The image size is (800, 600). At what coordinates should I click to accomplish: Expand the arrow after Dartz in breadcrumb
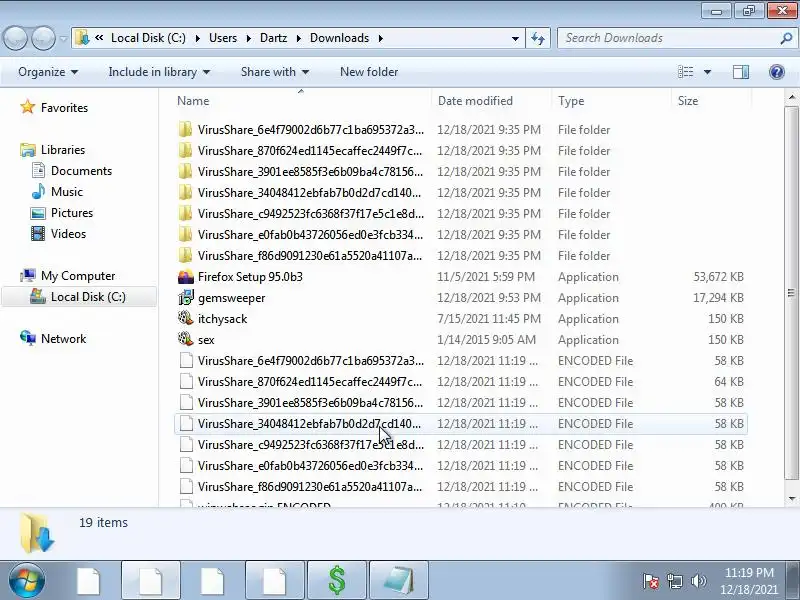[298, 38]
